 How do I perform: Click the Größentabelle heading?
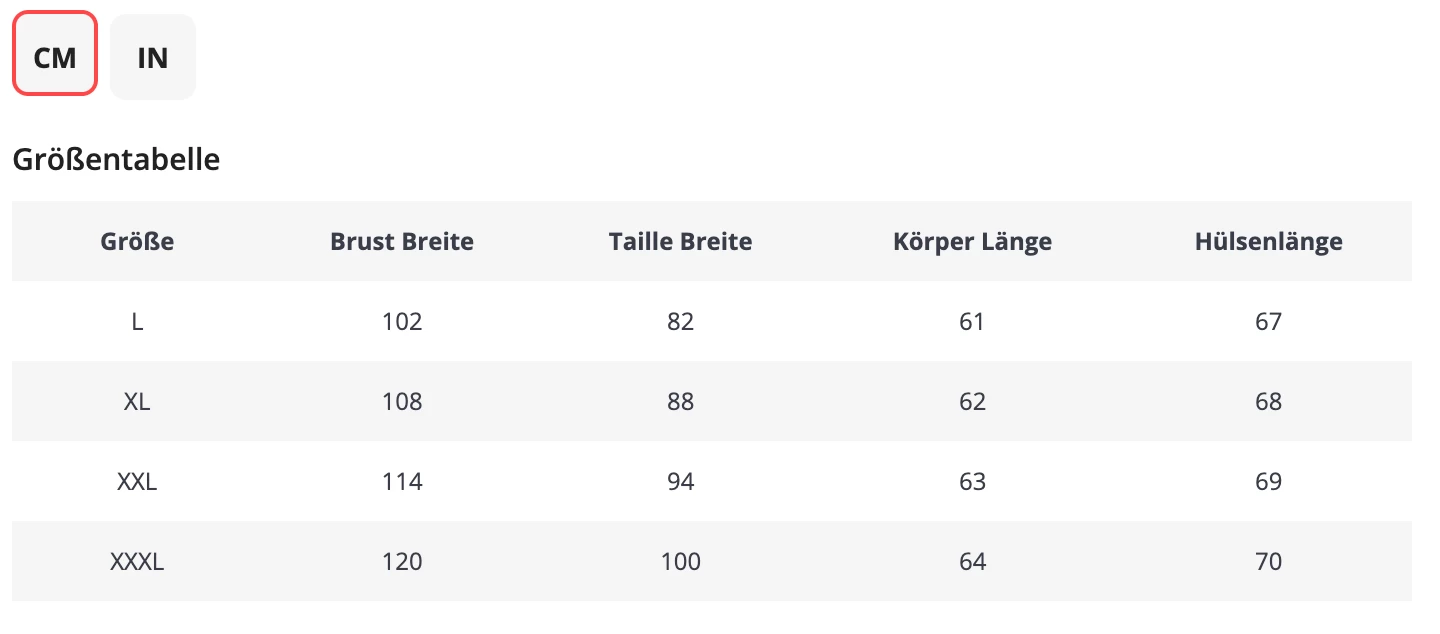click(115, 159)
